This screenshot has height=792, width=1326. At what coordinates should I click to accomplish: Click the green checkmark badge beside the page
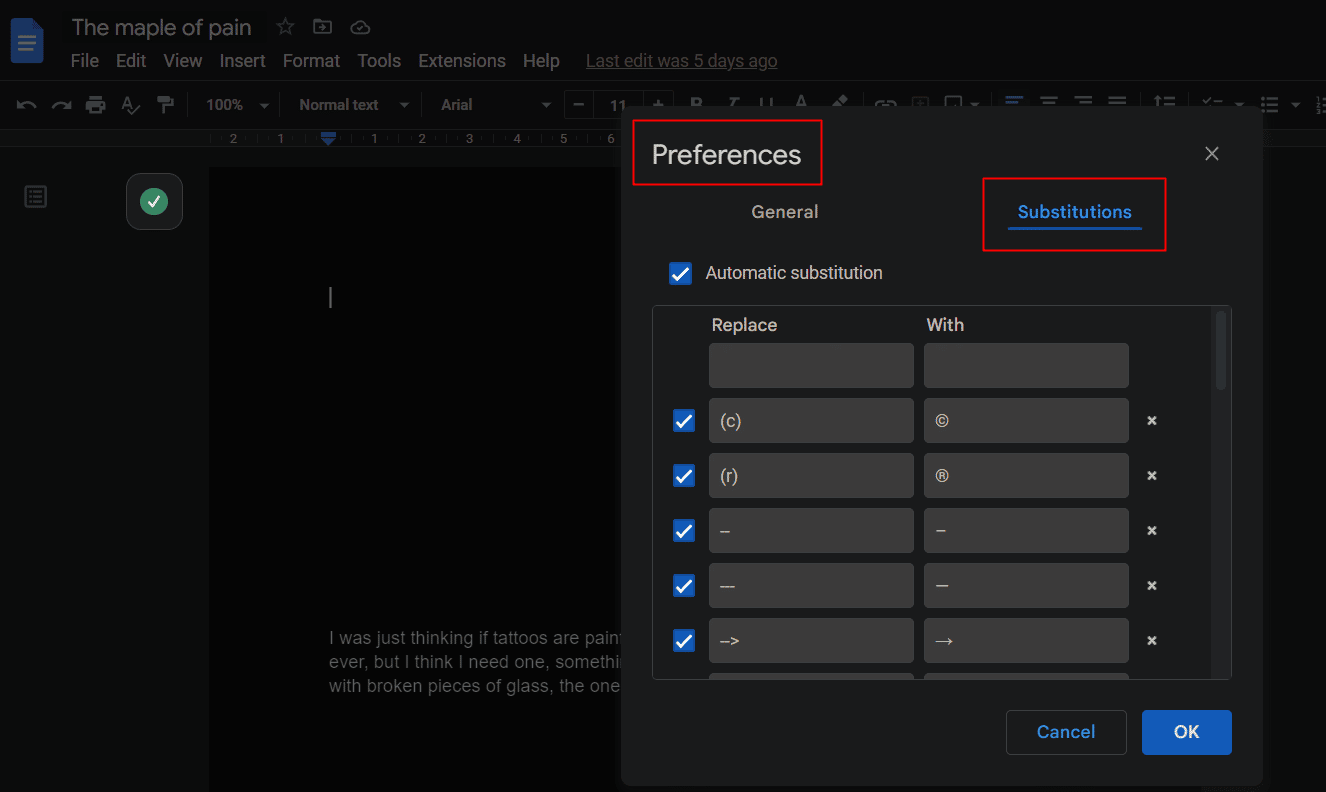(x=154, y=202)
